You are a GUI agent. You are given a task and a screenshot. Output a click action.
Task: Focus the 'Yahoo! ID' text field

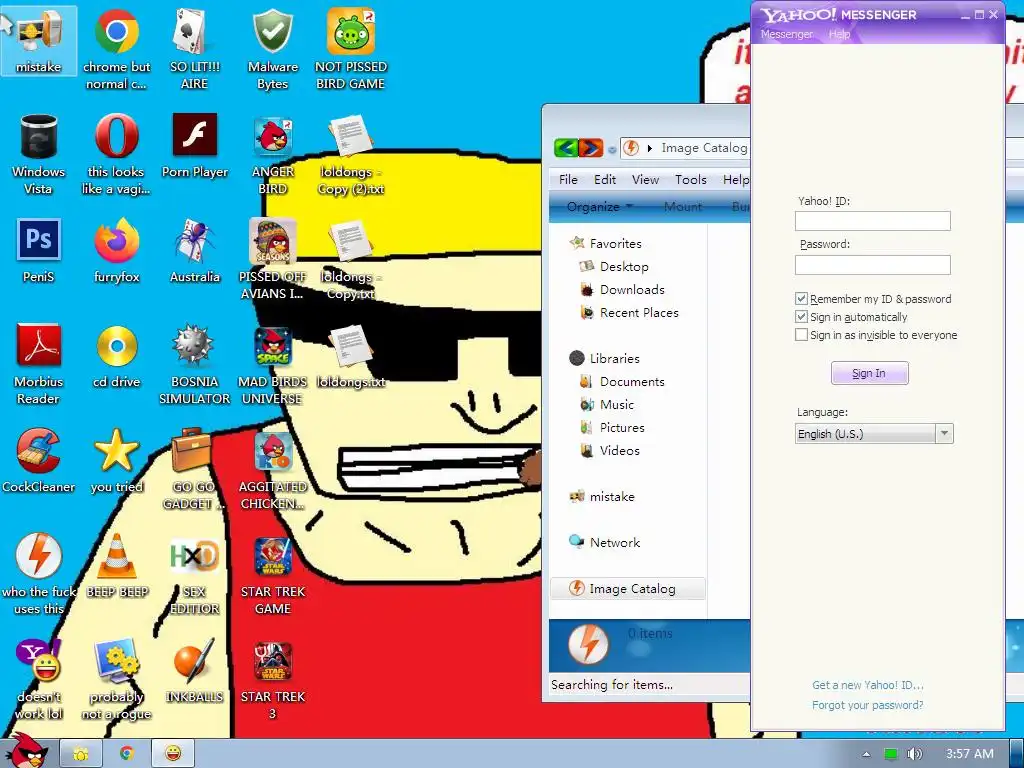tap(872, 221)
